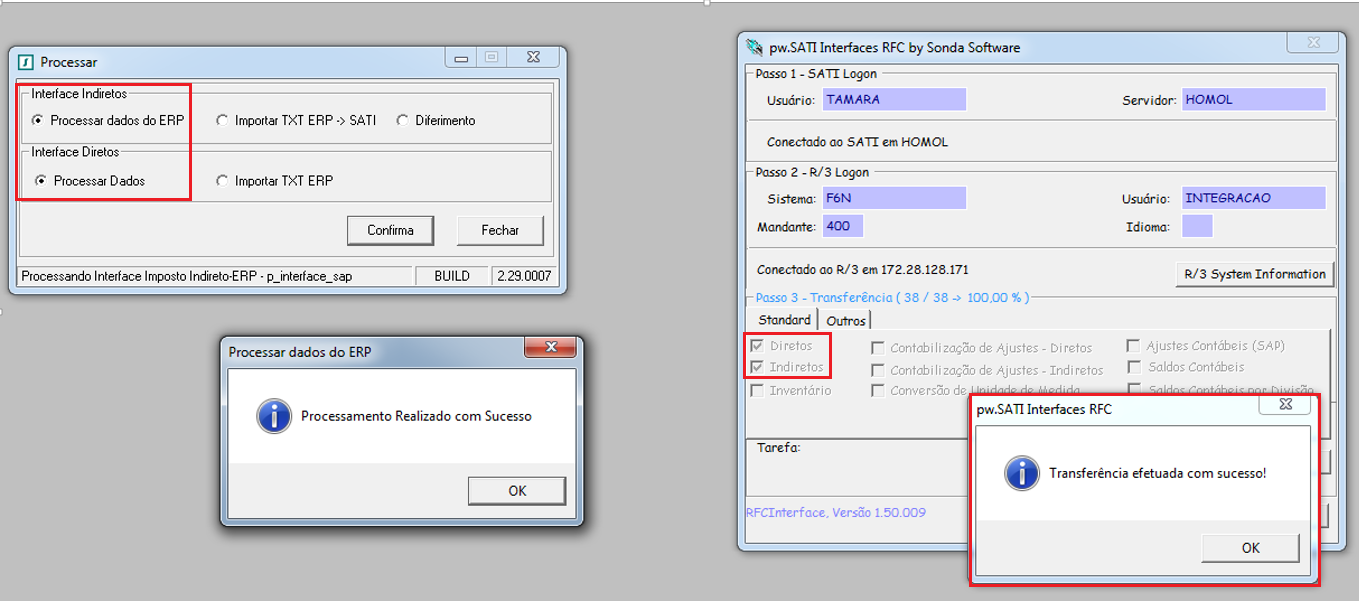Click the empty Idioma field
Viewport: 1359px width, 601px height.
[x=1197, y=226]
